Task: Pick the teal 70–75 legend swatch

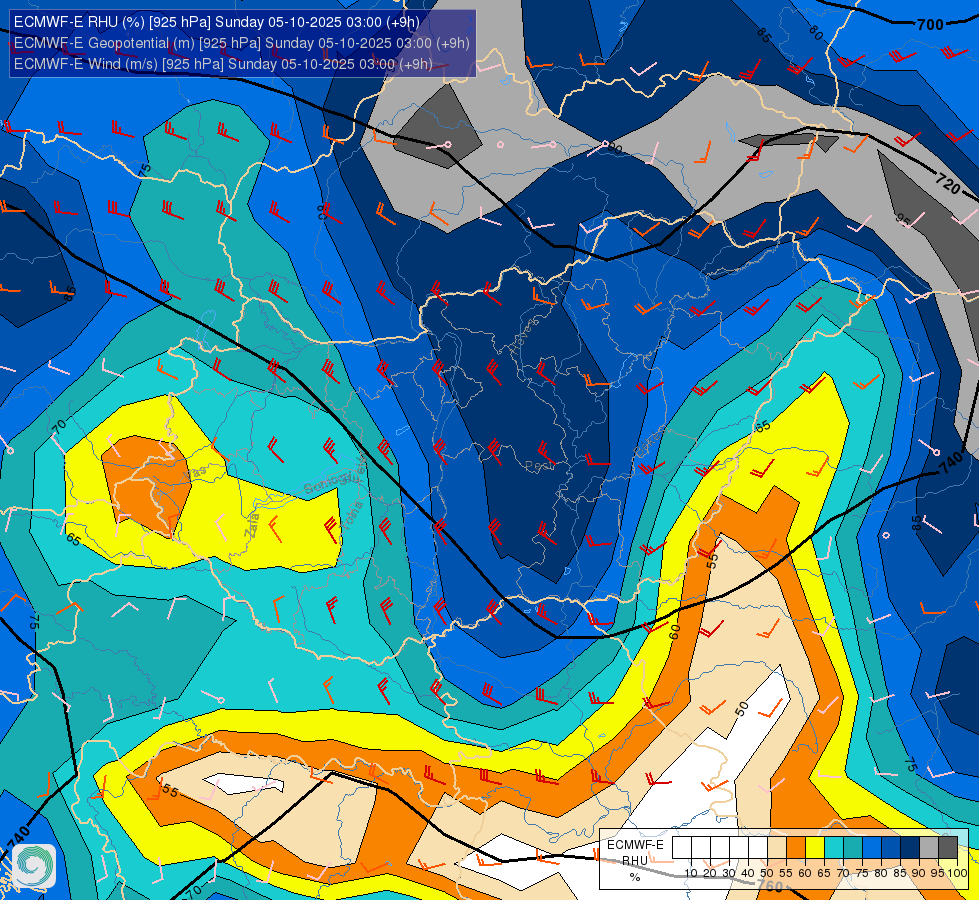Action: point(853,847)
